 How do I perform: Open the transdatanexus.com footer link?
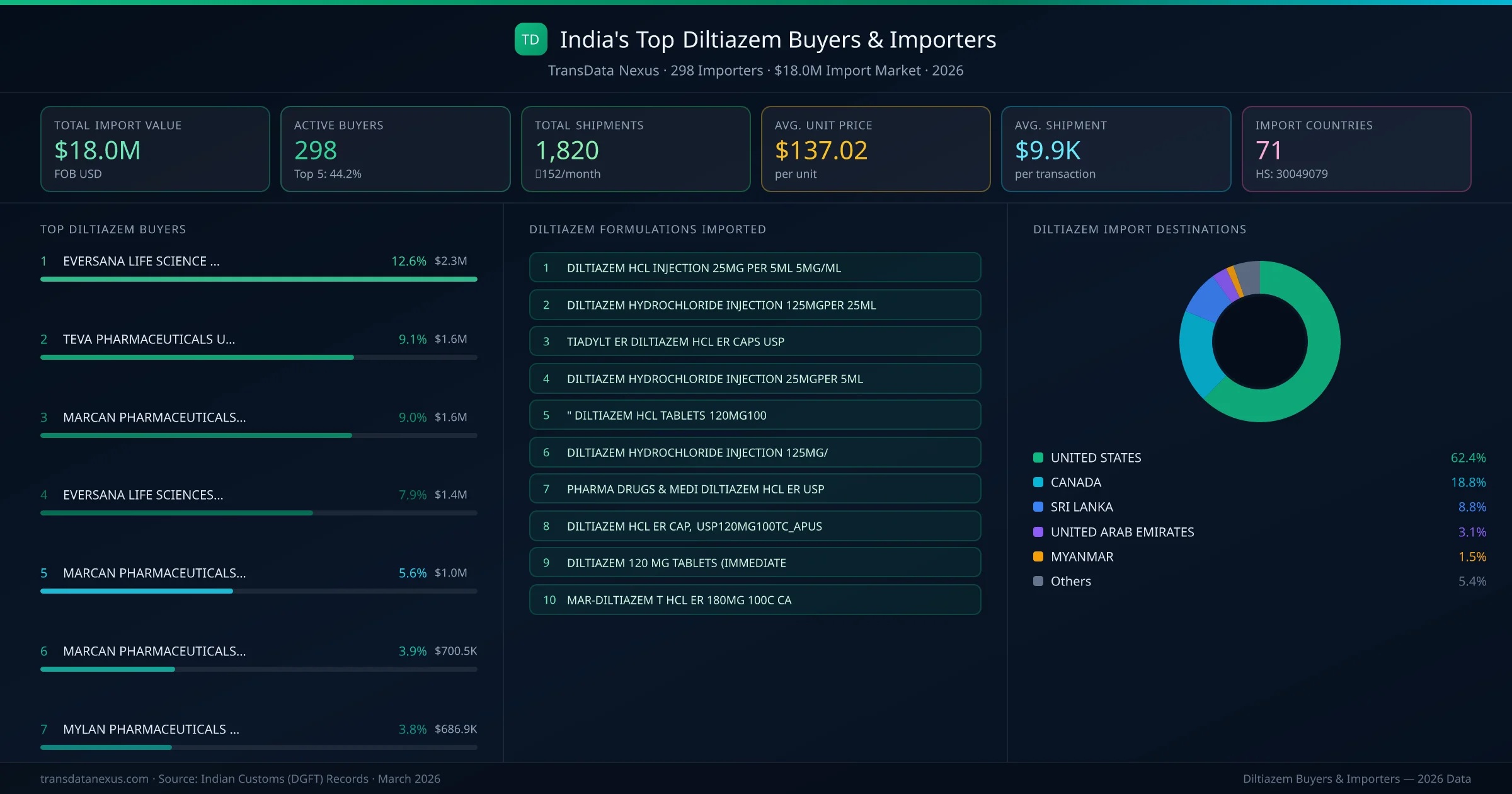point(93,778)
